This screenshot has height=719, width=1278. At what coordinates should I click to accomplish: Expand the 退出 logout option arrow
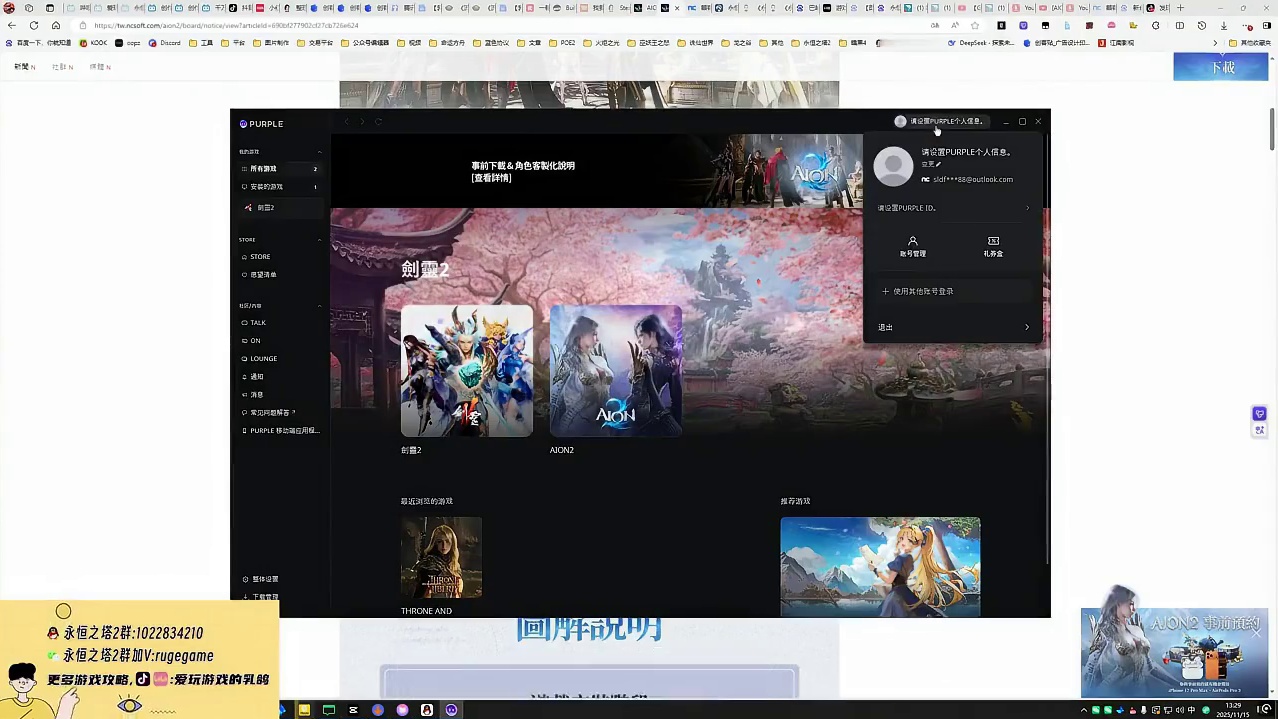coord(1026,327)
